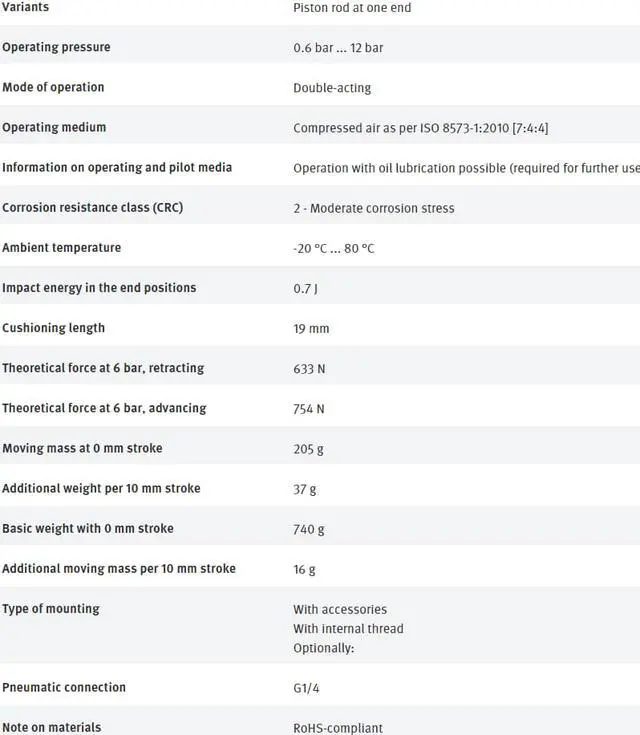Select the '0.6 bar ... 12 bar' value
This screenshot has height=735, width=640.
tap(338, 48)
